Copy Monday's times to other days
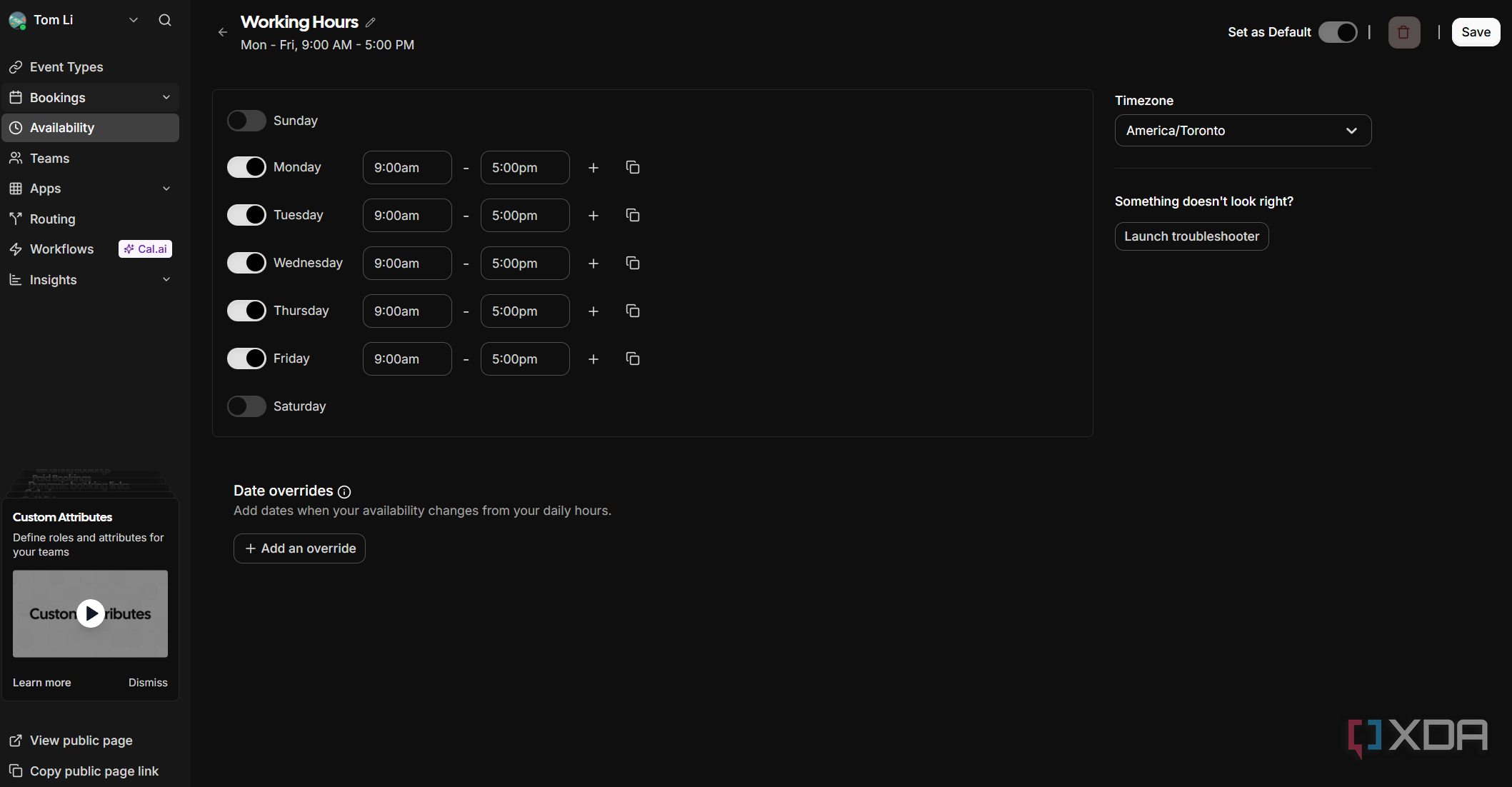 633,168
